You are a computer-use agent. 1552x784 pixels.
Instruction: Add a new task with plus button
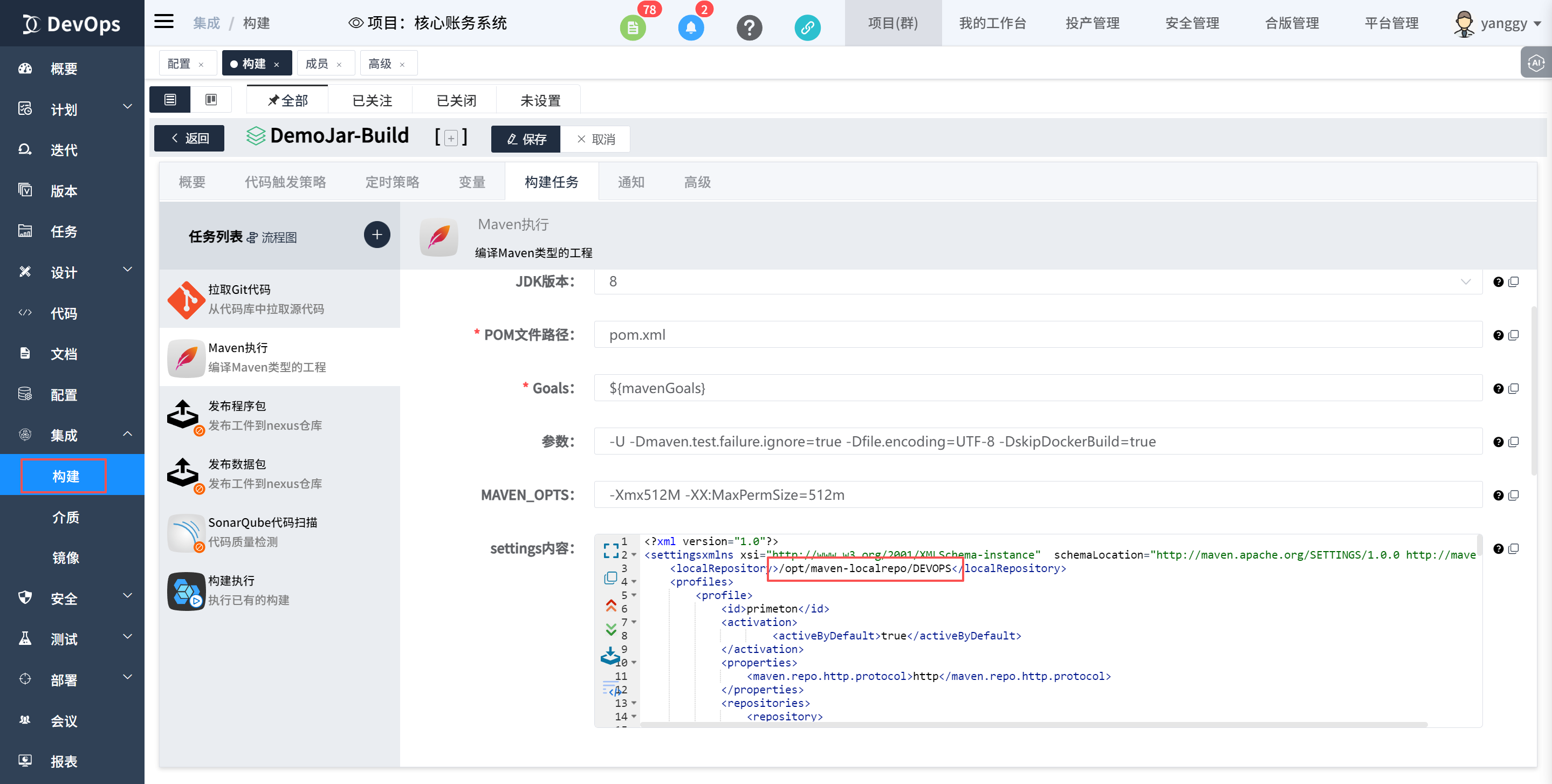pyautogui.click(x=376, y=235)
